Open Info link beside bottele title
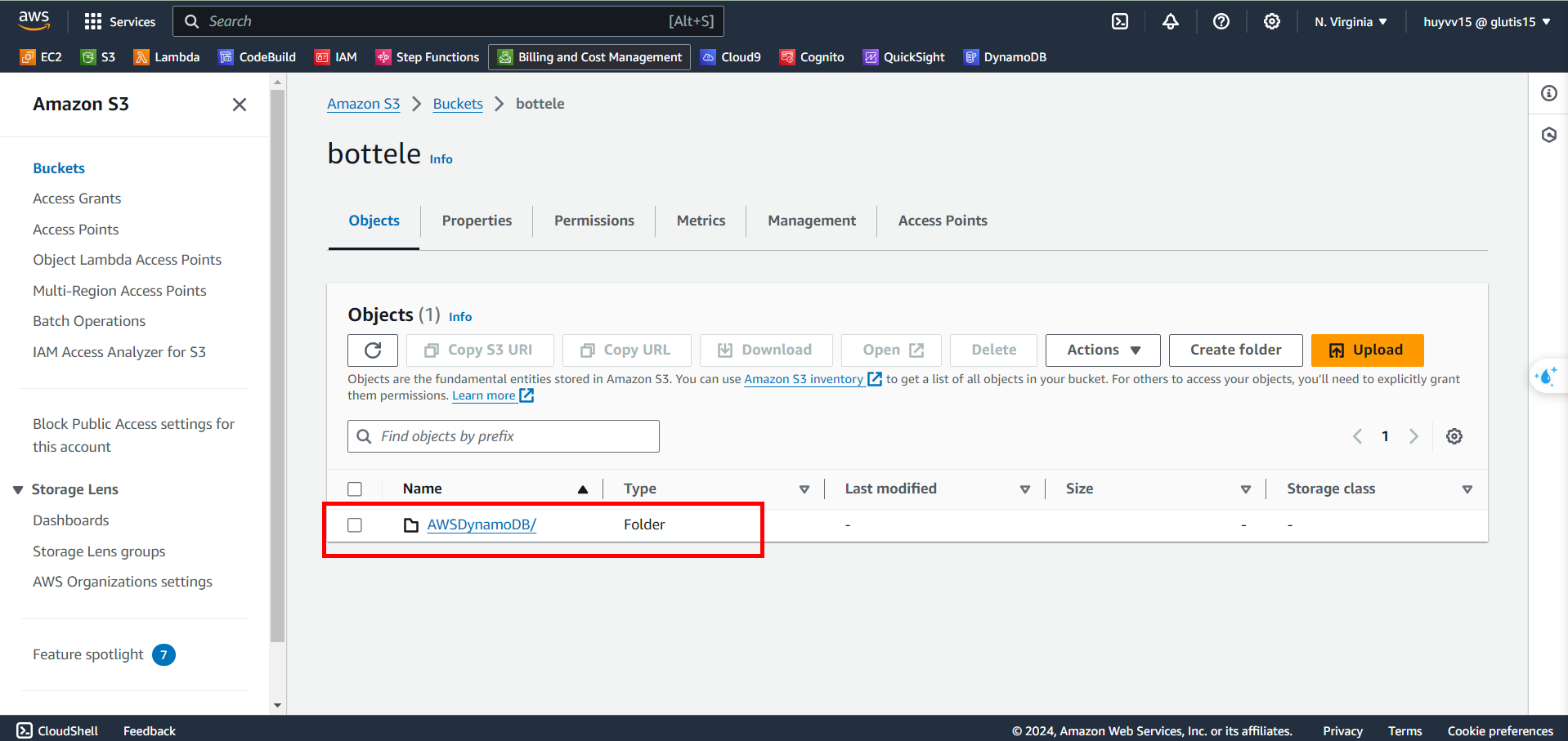This screenshot has height=741, width=1568. 441,159
